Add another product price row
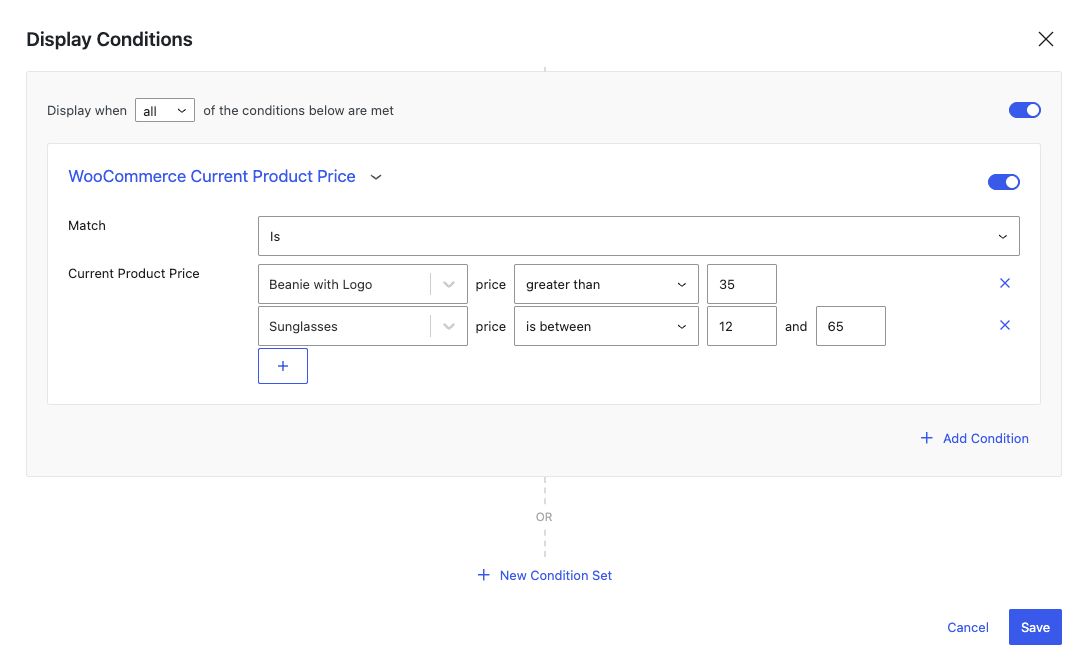Viewport: 1088px width, 672px height. pos(282,366)
